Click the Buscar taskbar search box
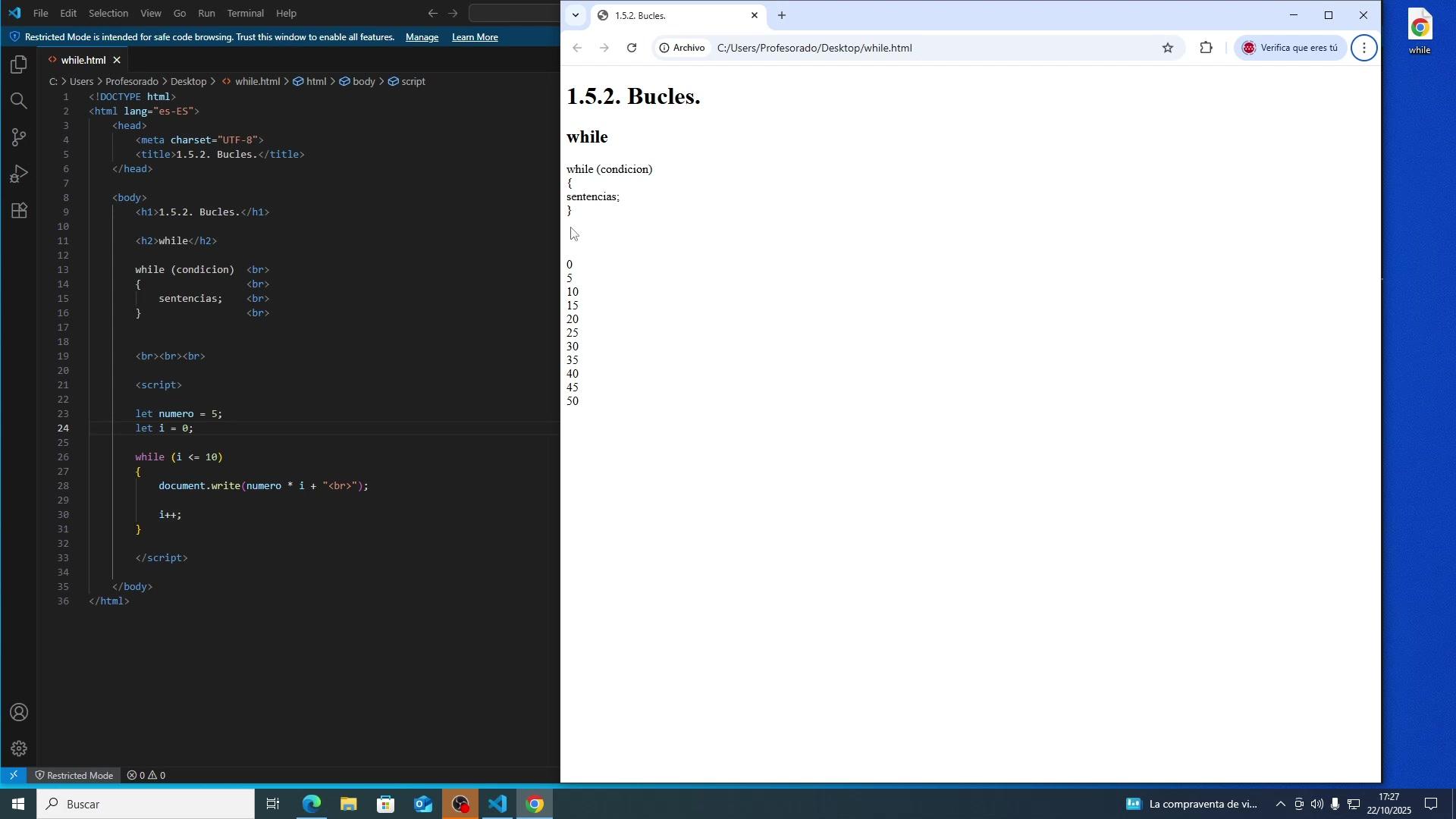The height and width of the screenshot is (819, 1456). pos(146,805)
